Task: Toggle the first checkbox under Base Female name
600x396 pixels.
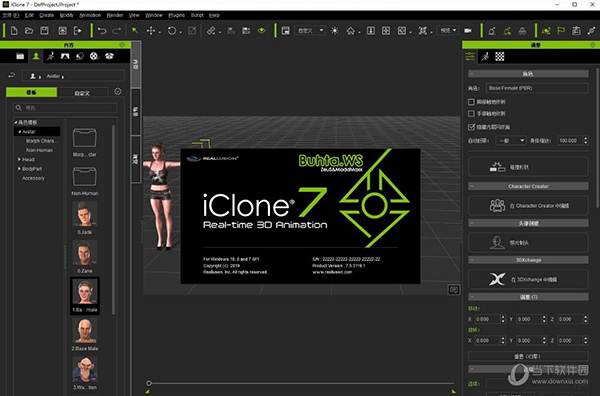Action: [x=471, y=102]
